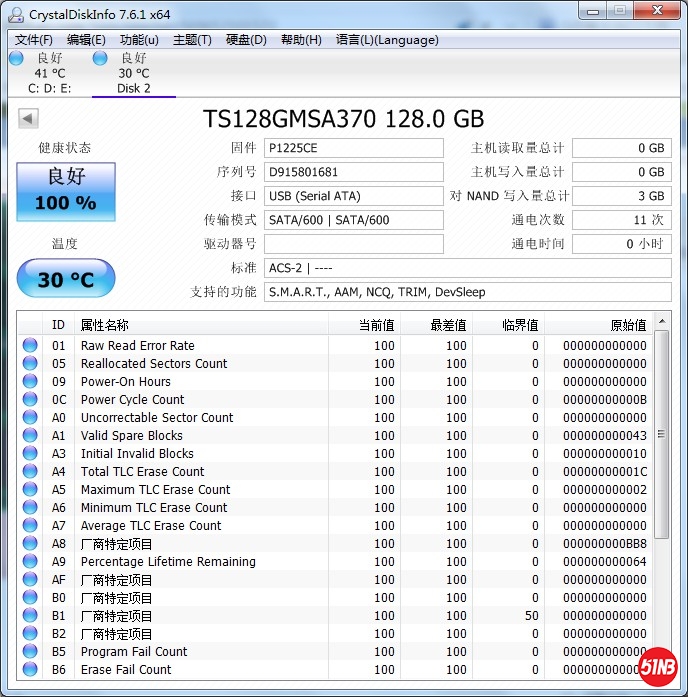Open the 语言(L)(Language) menu
Viewport: 688px width, 697px height.
pos(387,40)
